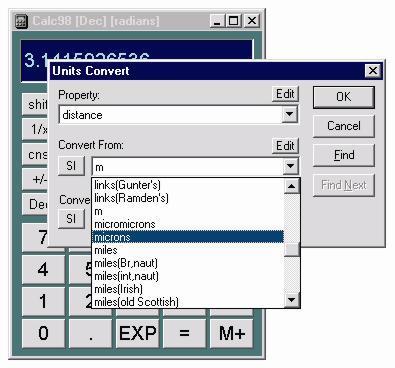Image resolution: width=395 pixels, height=368 pixels.
Task: Click the M+ memory key
Action: [x=232, y=333]
